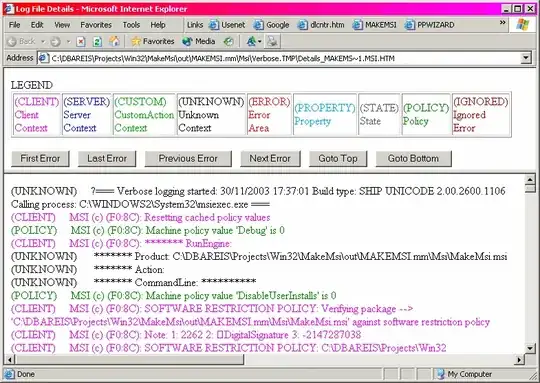
Task: Open the Help menu
Action: [158, 25]
